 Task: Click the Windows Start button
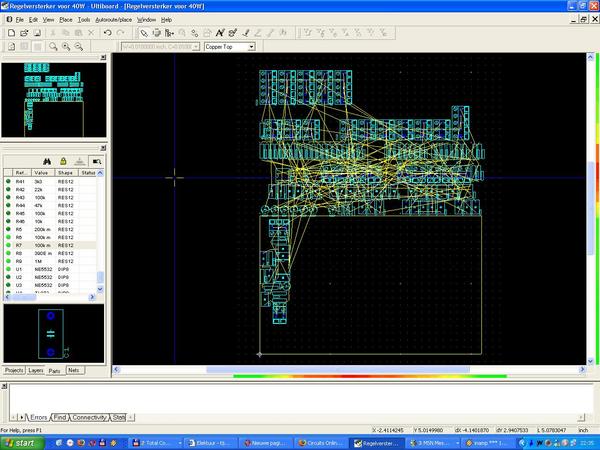click(x=20, y=441)
